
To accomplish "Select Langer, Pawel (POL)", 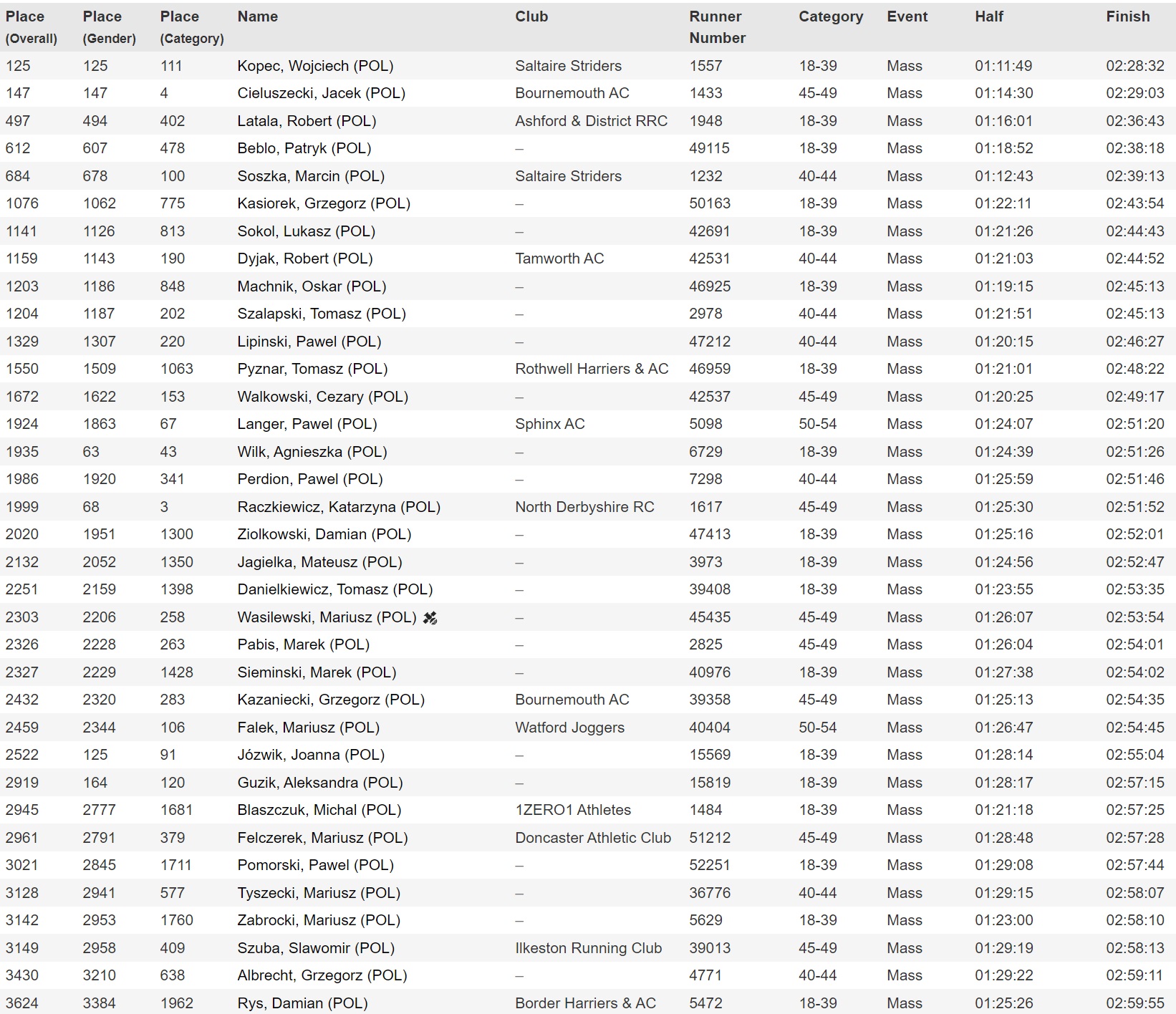I will [x=307, y=424].
